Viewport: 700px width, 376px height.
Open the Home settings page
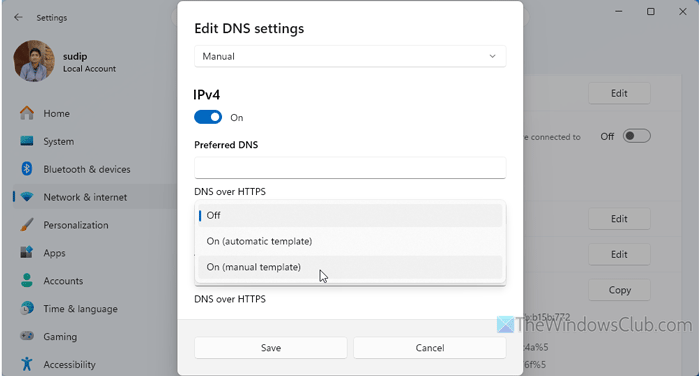[56, 113]
